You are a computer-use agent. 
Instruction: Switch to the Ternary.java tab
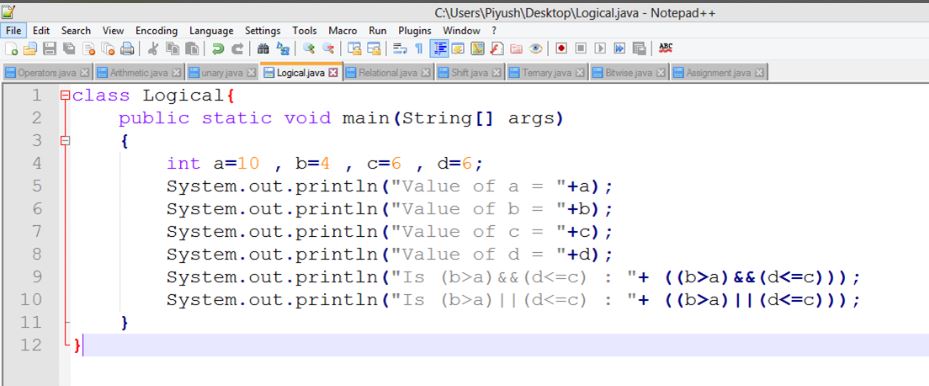(x=546, y=73)
